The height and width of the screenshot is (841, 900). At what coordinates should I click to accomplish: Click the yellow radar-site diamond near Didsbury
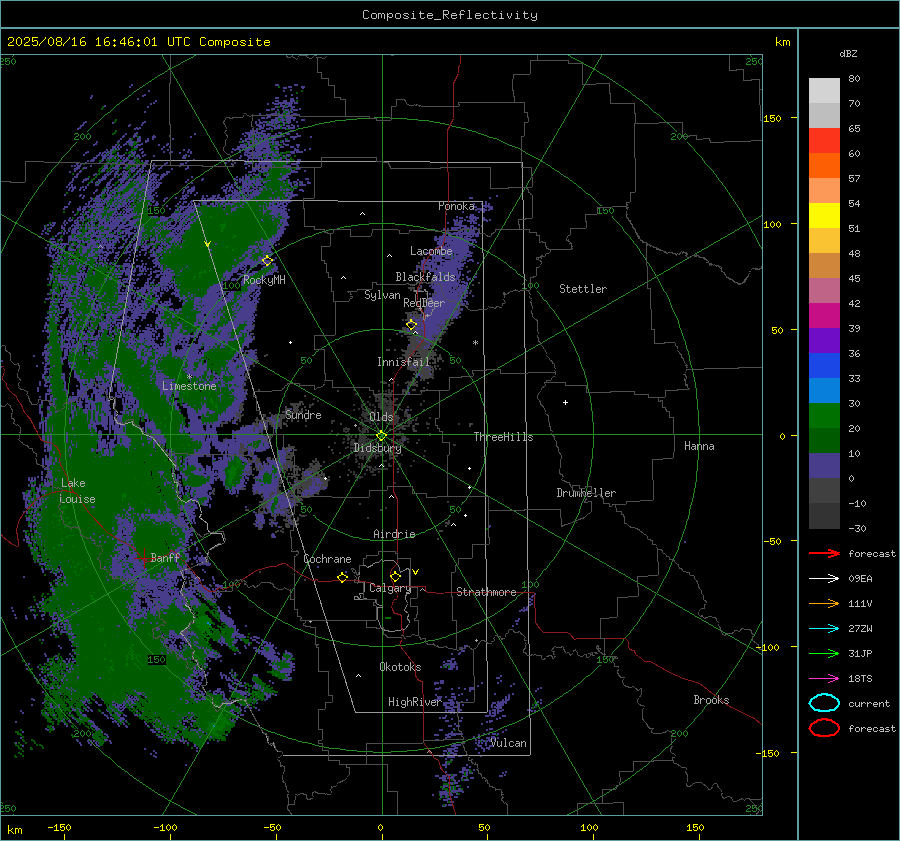pyautogui.click(x=381, y=436)
